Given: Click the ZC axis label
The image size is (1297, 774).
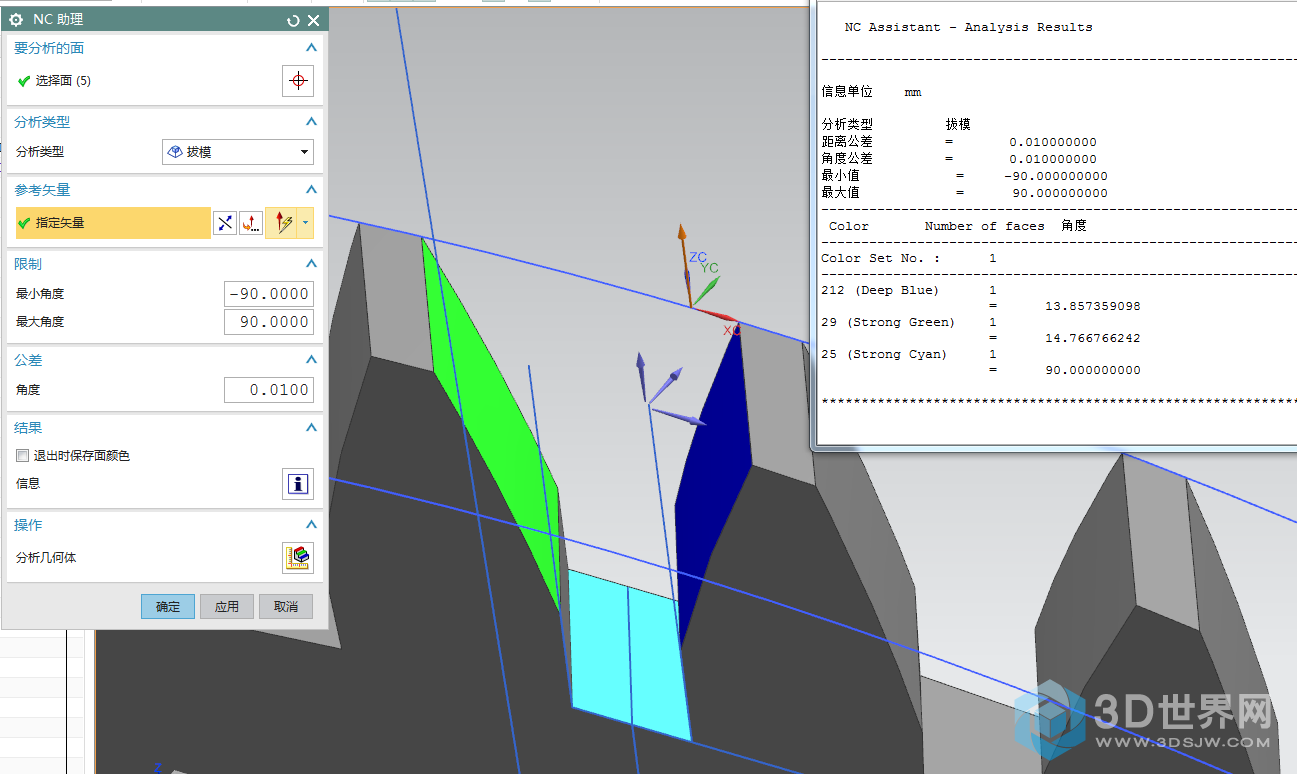Looking at the screenshot, I should click(698, 257).
